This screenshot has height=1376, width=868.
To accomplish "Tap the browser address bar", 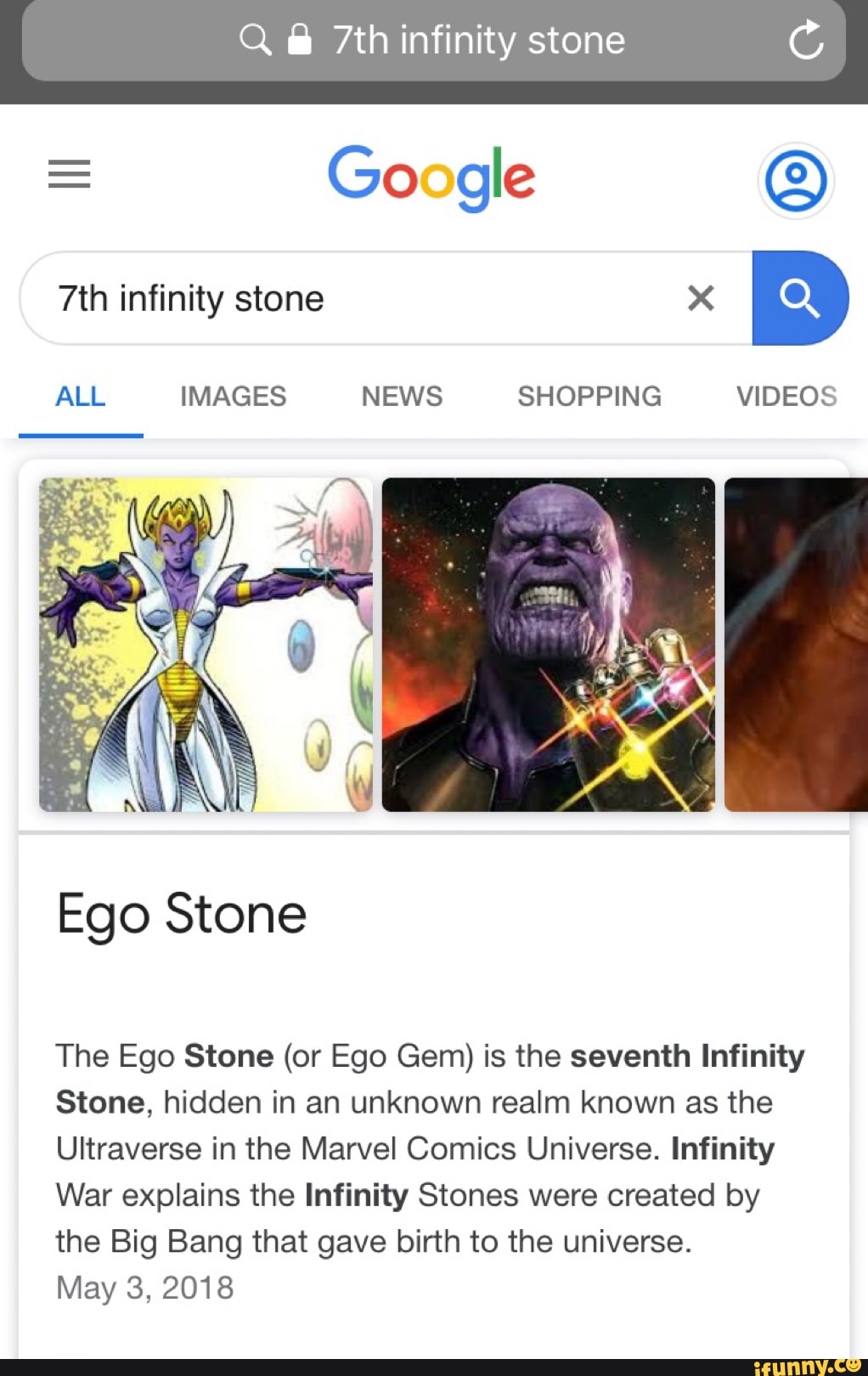I will 476,39.
